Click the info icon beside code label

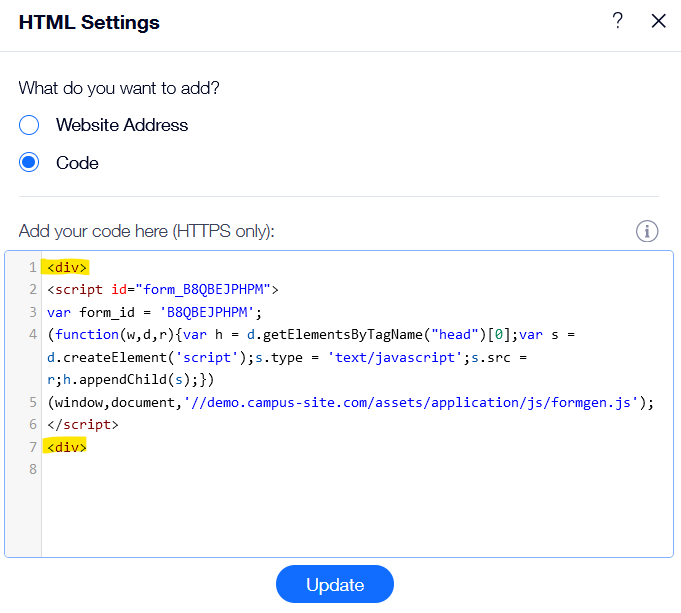[647, 231]
